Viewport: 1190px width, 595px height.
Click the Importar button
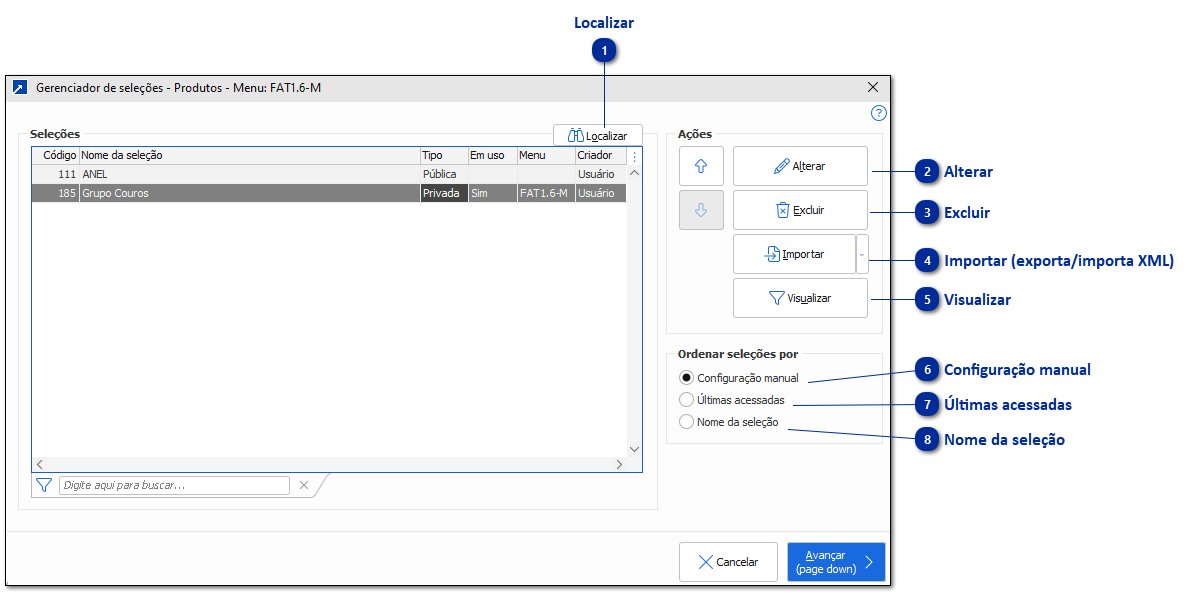pos(794,254)
